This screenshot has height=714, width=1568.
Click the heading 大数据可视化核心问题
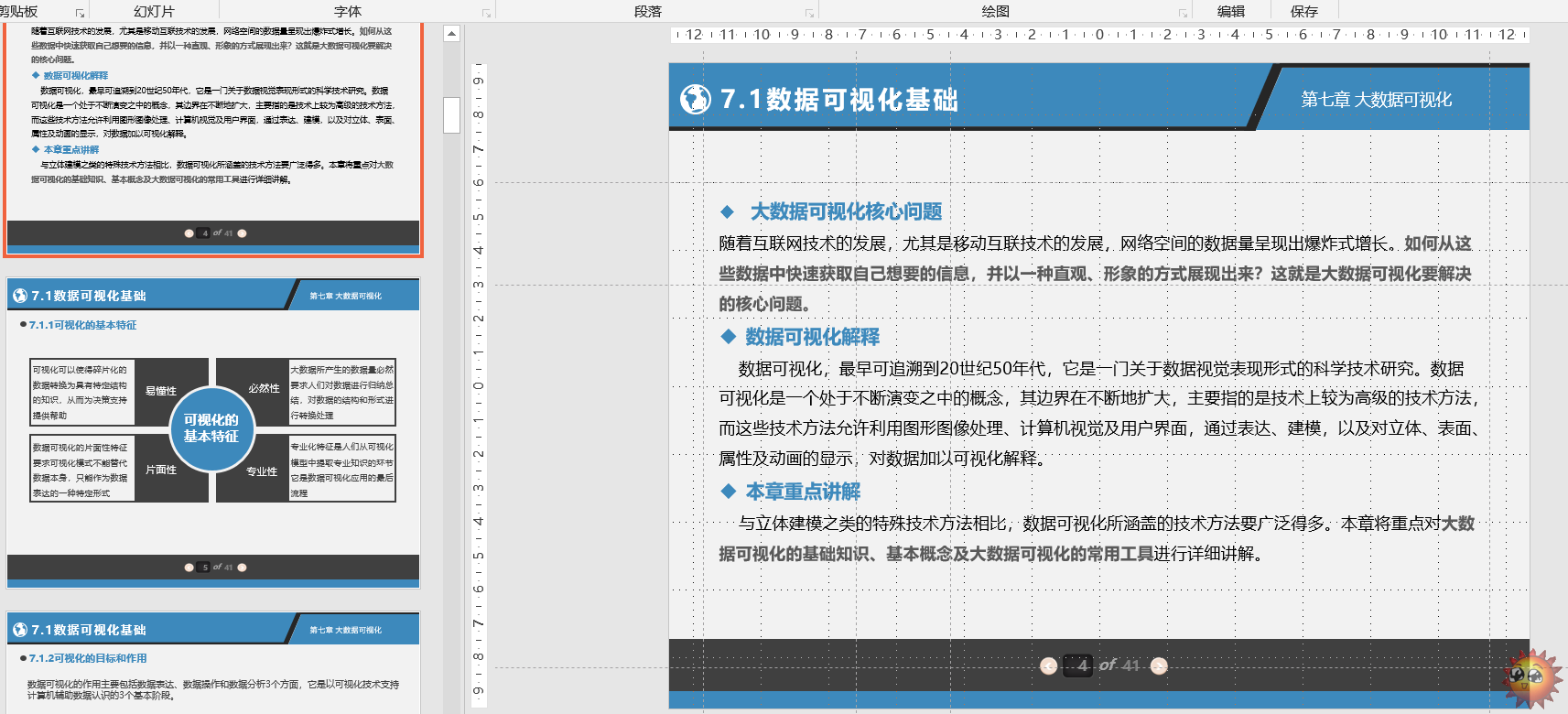[846, 211]
